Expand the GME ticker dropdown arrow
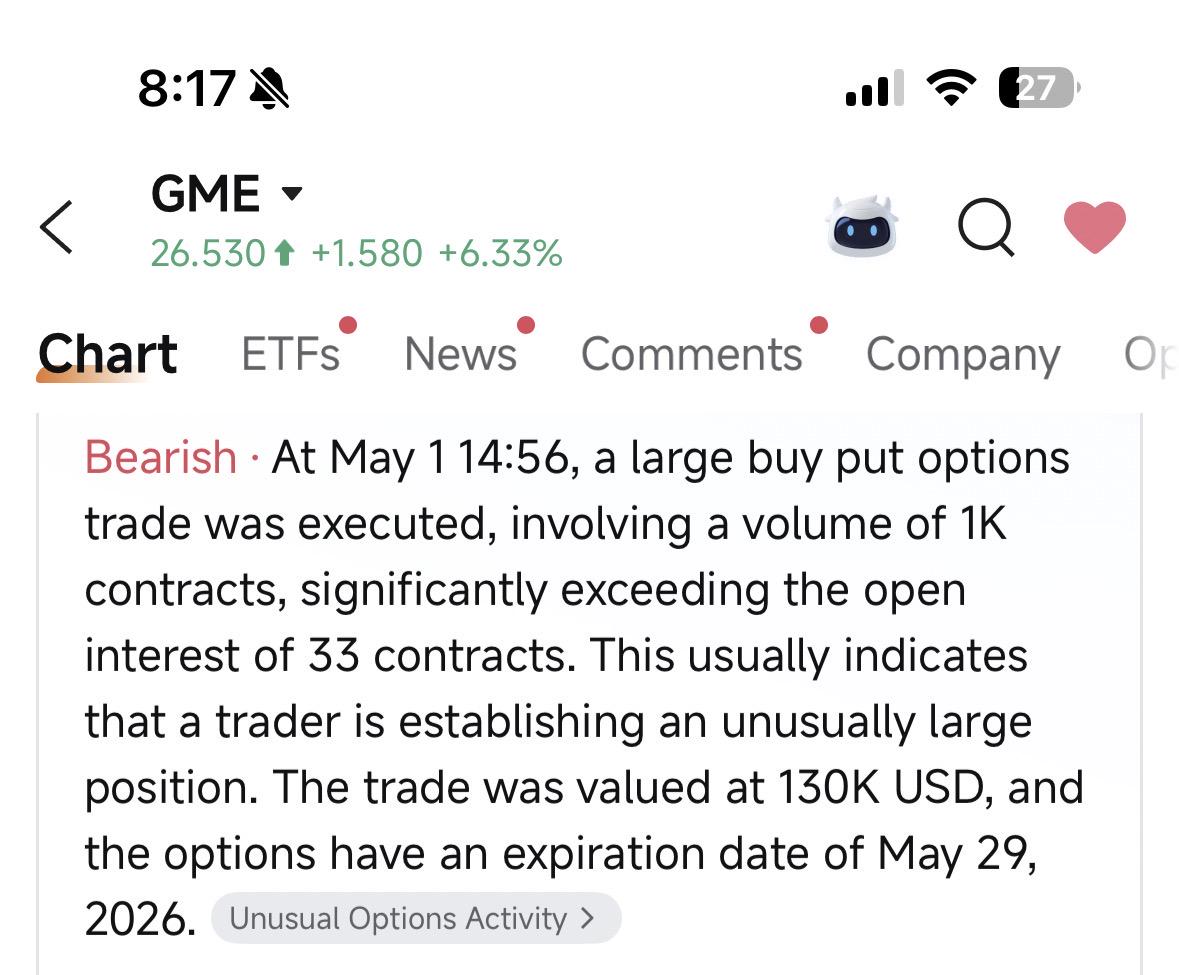 [x=292, y=194]
